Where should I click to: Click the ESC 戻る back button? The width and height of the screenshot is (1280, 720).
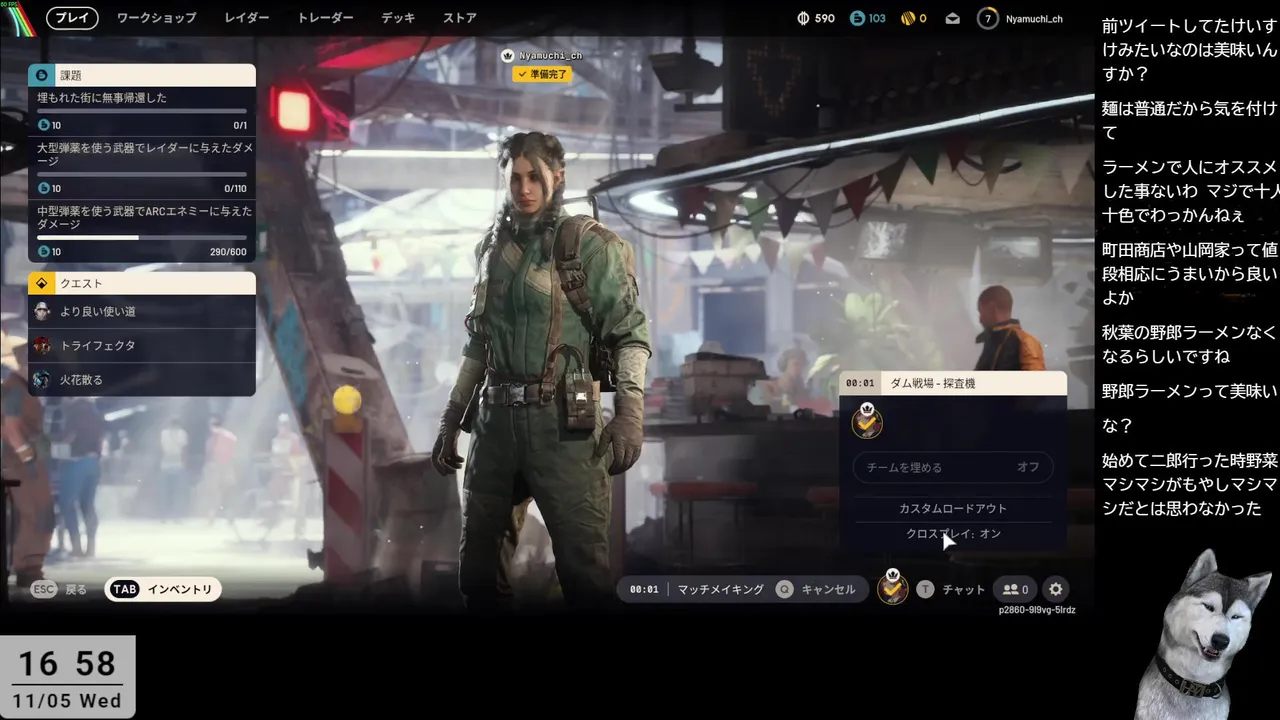(x=59, y=589)
